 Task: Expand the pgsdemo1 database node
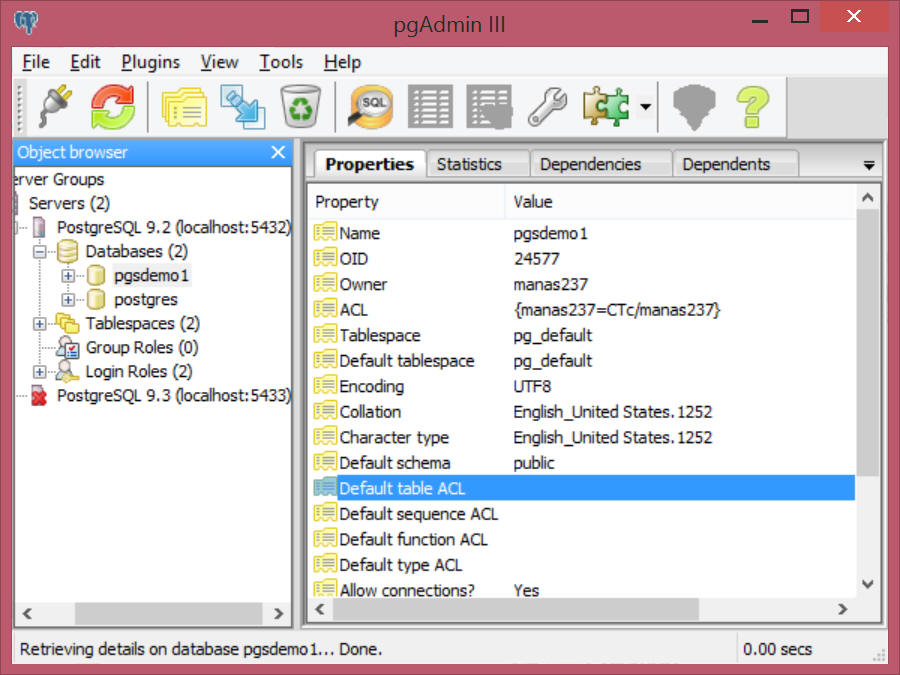[x=68, y=276]
